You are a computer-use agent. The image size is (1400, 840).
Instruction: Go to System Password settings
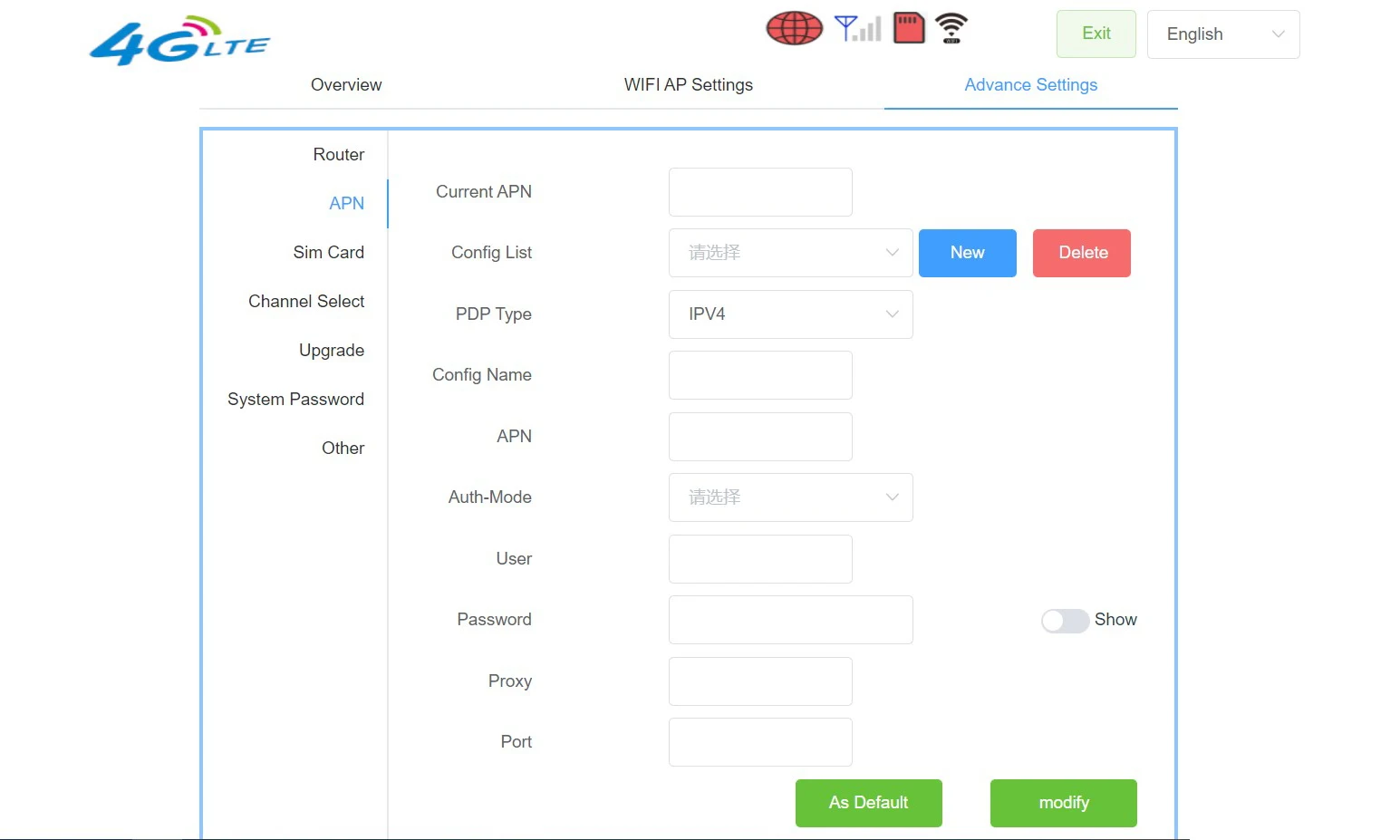point(296,400)
